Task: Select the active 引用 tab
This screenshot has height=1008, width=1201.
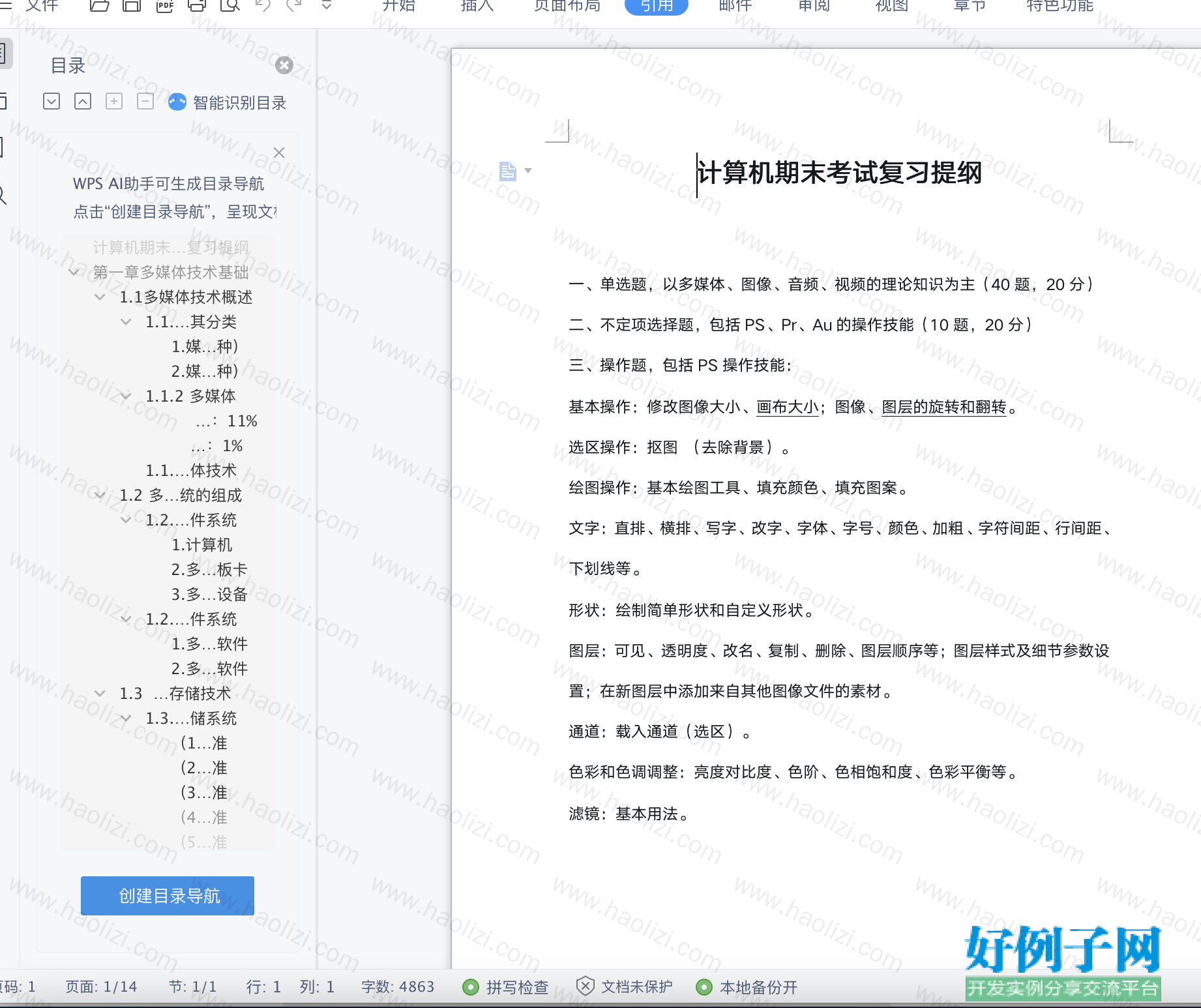Action: 657,6
